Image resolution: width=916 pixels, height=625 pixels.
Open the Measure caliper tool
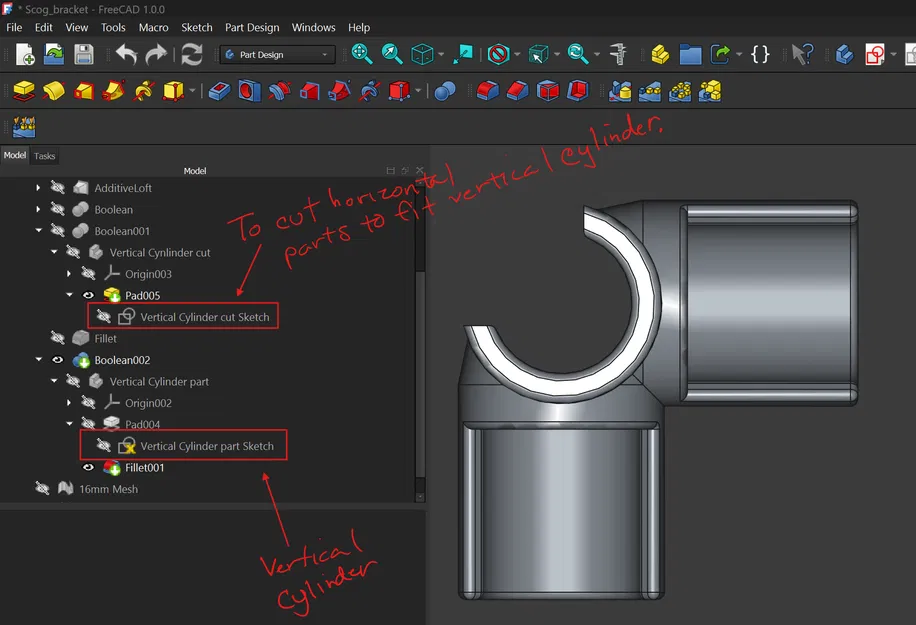point(619,54)
